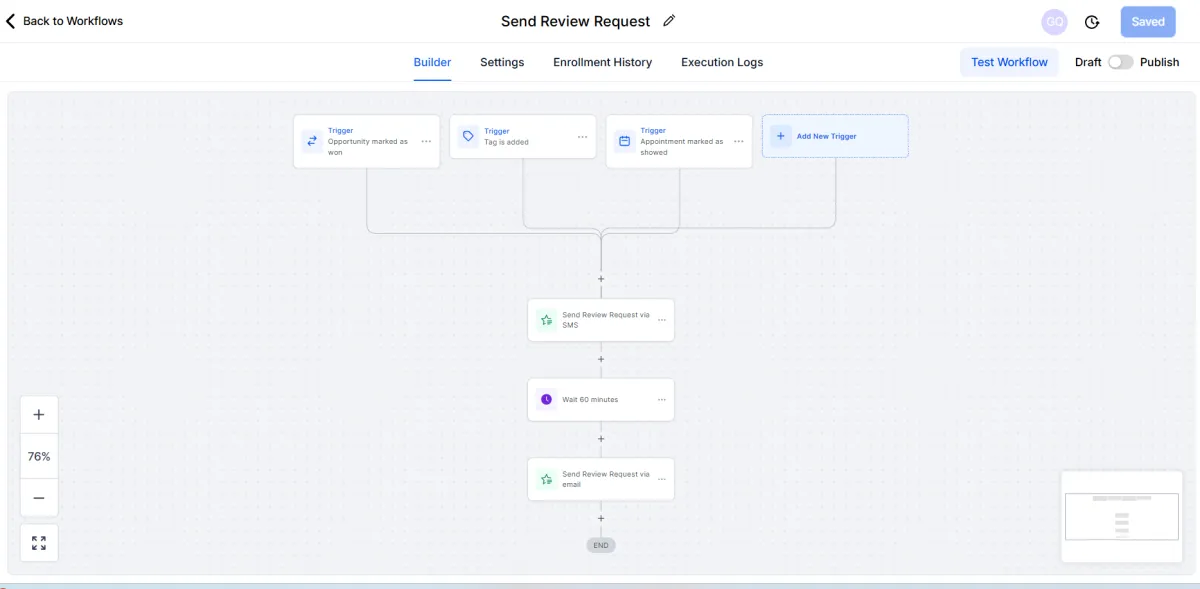Click the fit-to-screen icon below zoom controls
1200x589 pixels.
click(x=39, y=542)
